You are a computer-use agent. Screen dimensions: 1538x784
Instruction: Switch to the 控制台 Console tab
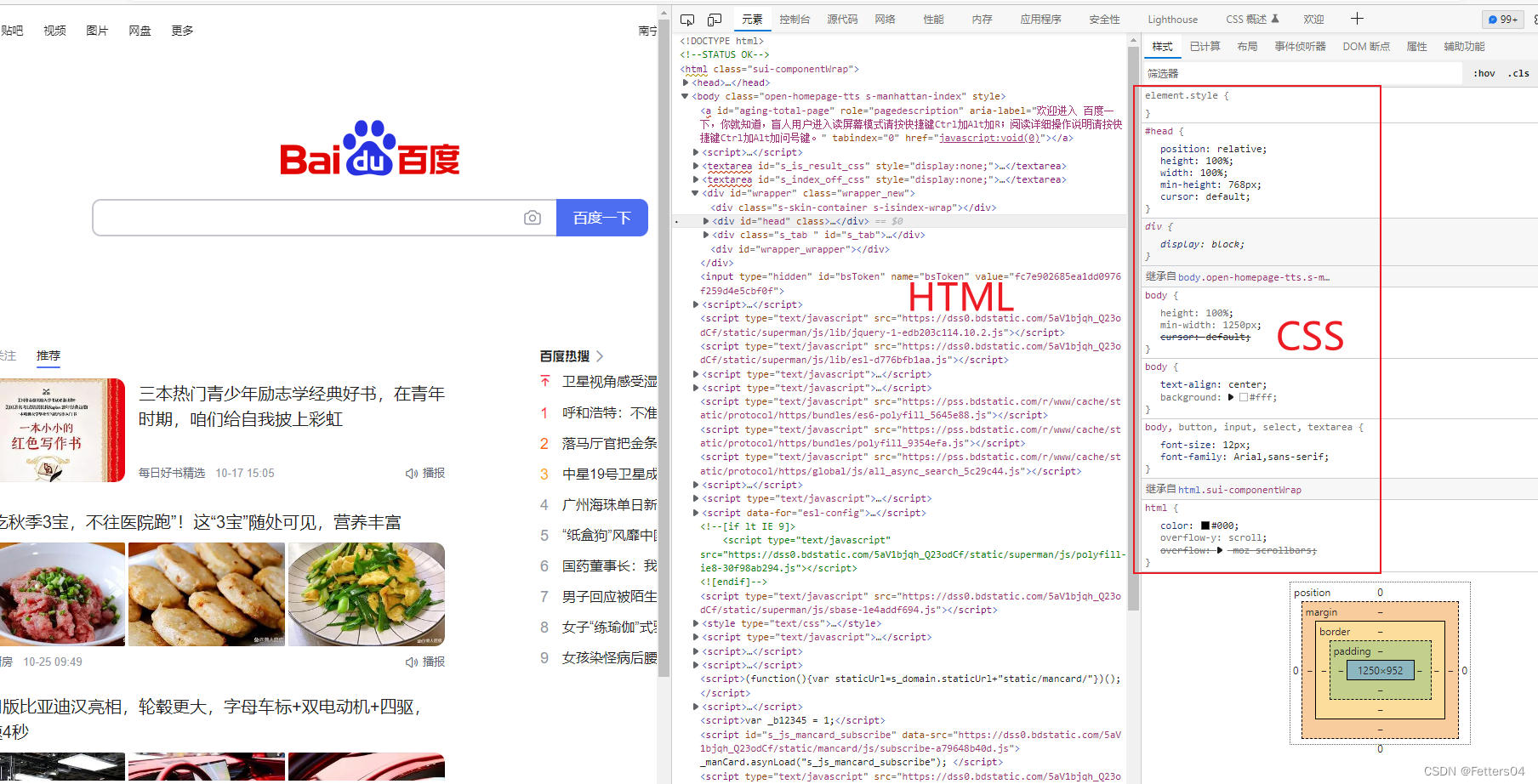tap(795, 19)
